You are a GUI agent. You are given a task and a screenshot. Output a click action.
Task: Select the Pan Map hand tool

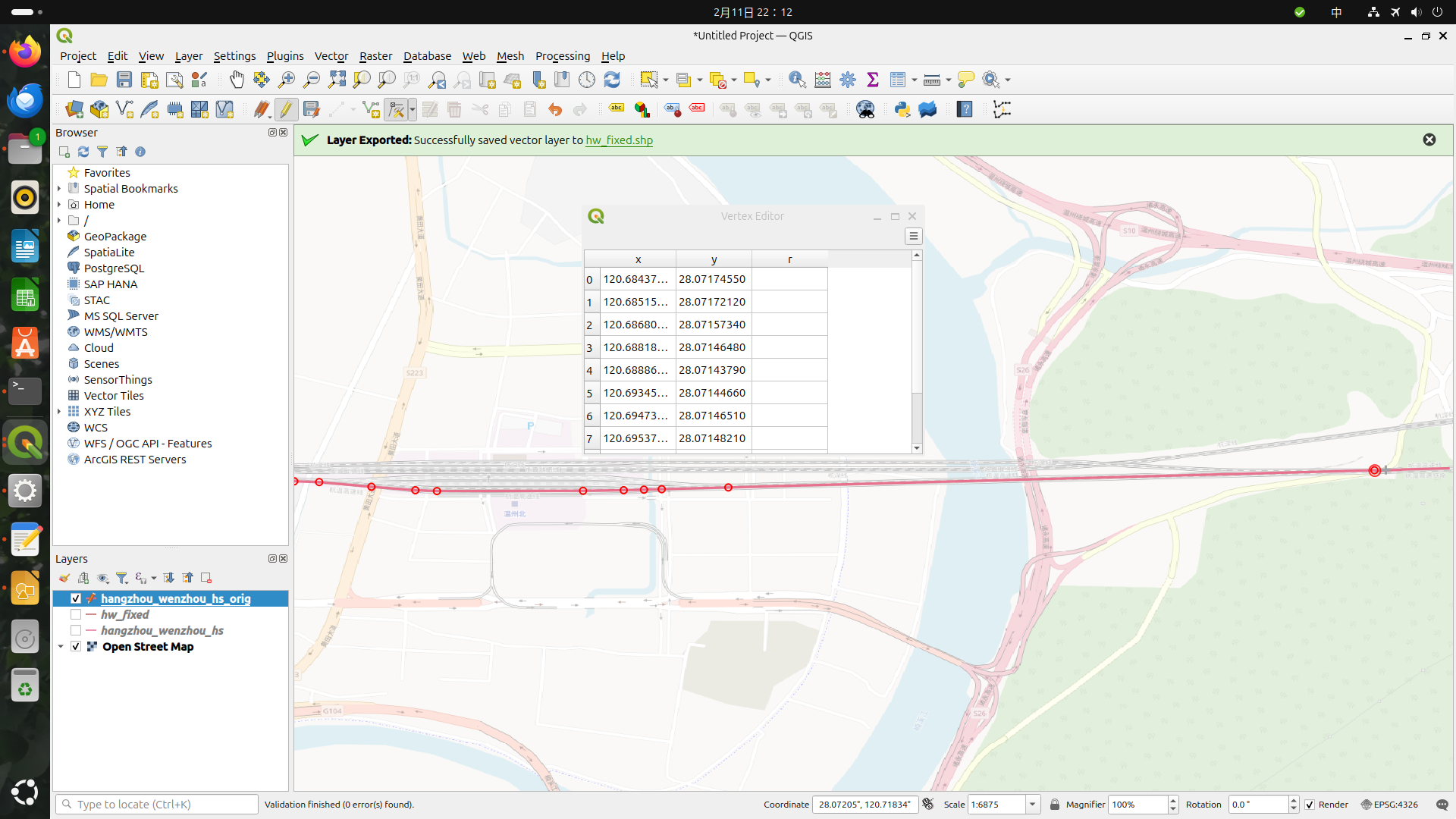[x=237, y=80]
